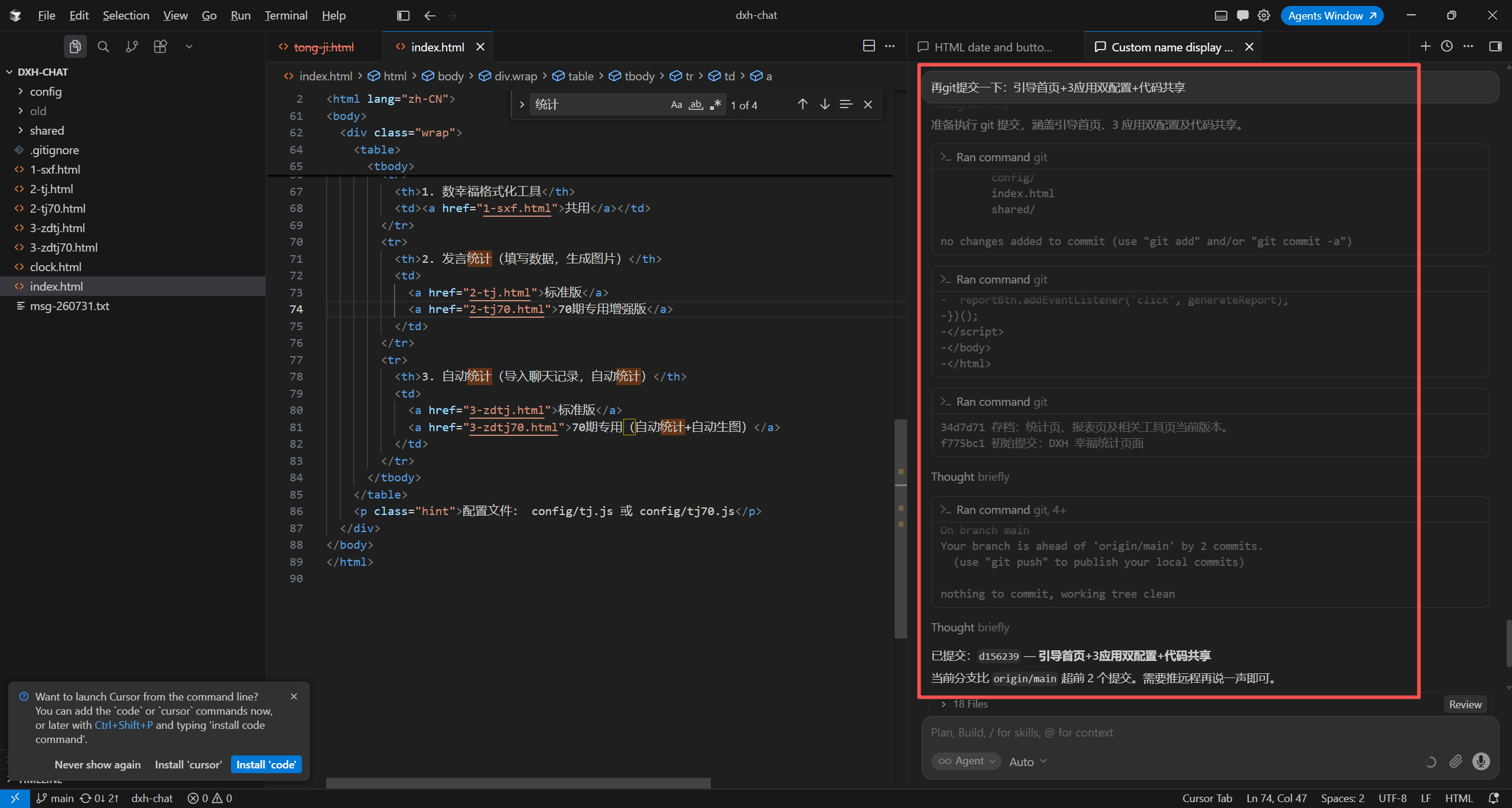Viewport: 1512px width, 808px height.
Task: Close the index.html editor tab
Action: click(480, 47)
